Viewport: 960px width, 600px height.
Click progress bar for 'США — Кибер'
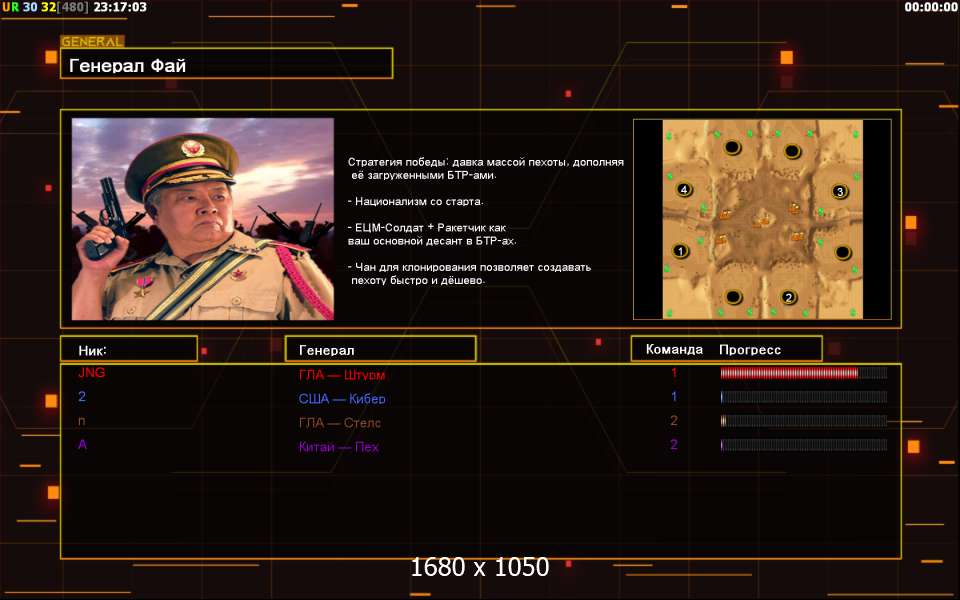coord(803,397)
